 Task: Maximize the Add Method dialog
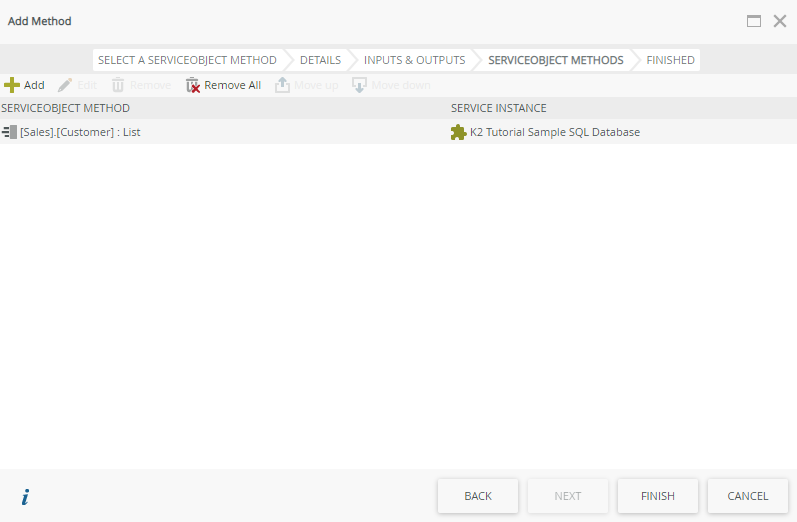[x=754, y=21]
